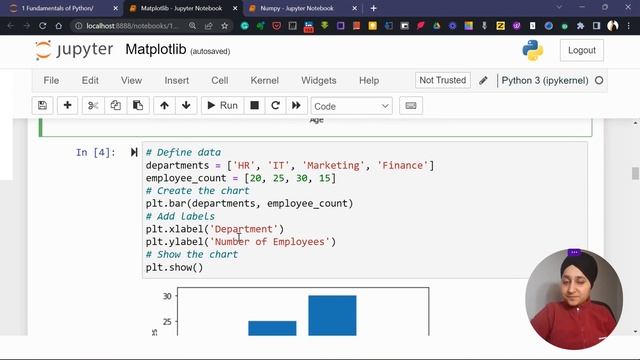Click the save and checkpoint icon
The height and width of the screenshot is (360, 640).
click(42, 106)
